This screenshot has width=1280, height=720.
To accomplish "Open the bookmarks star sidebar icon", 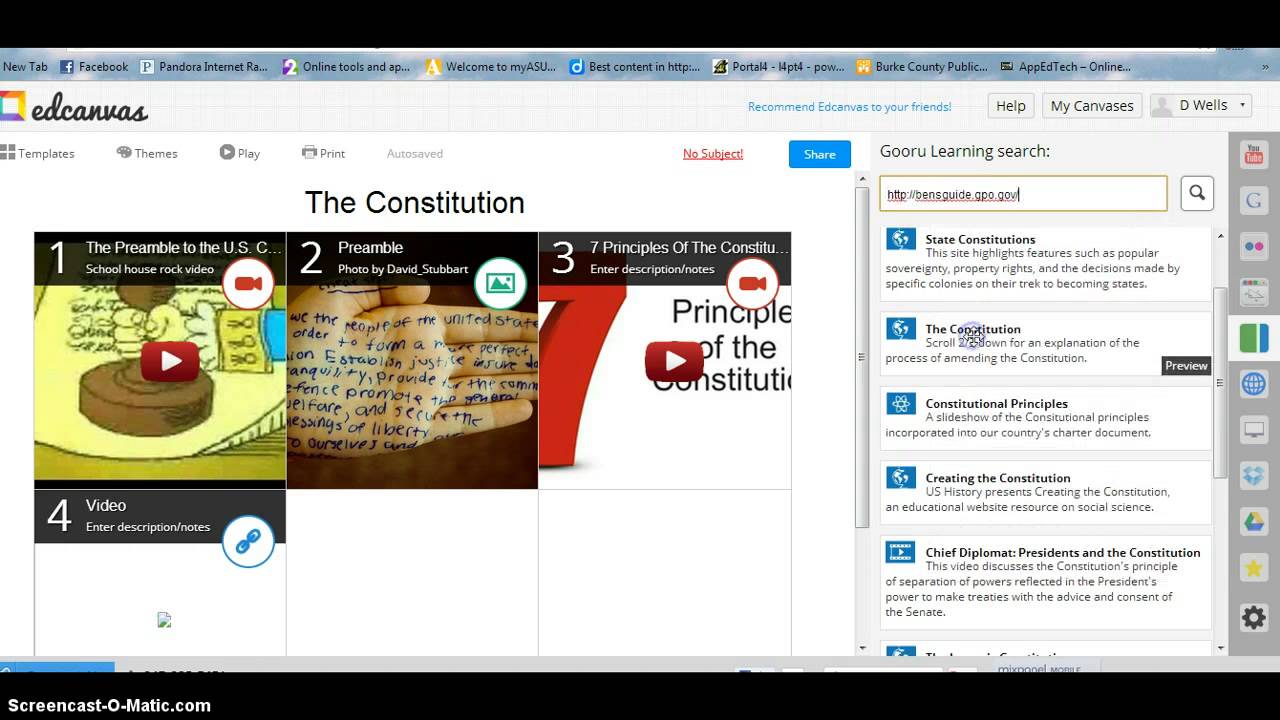I will [1254, 568].
